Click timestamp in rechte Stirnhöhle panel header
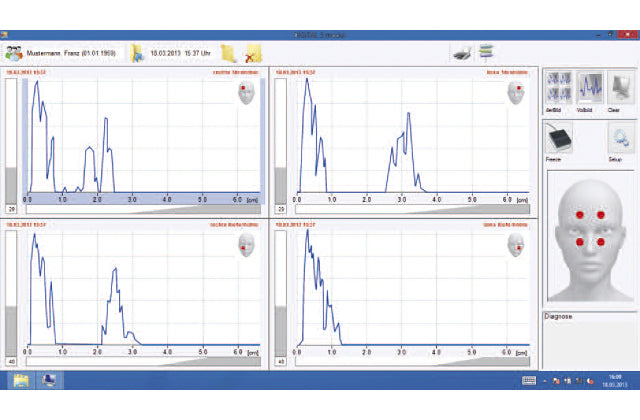 coord(26,72)
